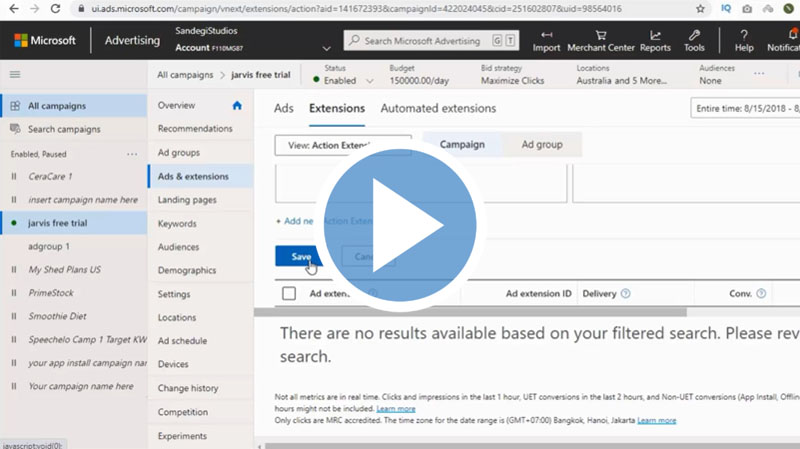Image resolution: width=800 pixels, height=449 pixels.
Task: Reload the page with refresh icon
Action: [x=55, y=9]
